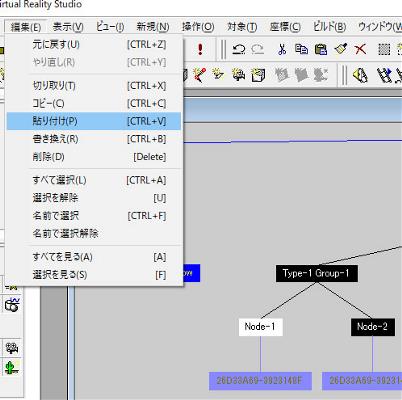Open the ビュー(I) menu
402x400 pixels.
(110, 27)
